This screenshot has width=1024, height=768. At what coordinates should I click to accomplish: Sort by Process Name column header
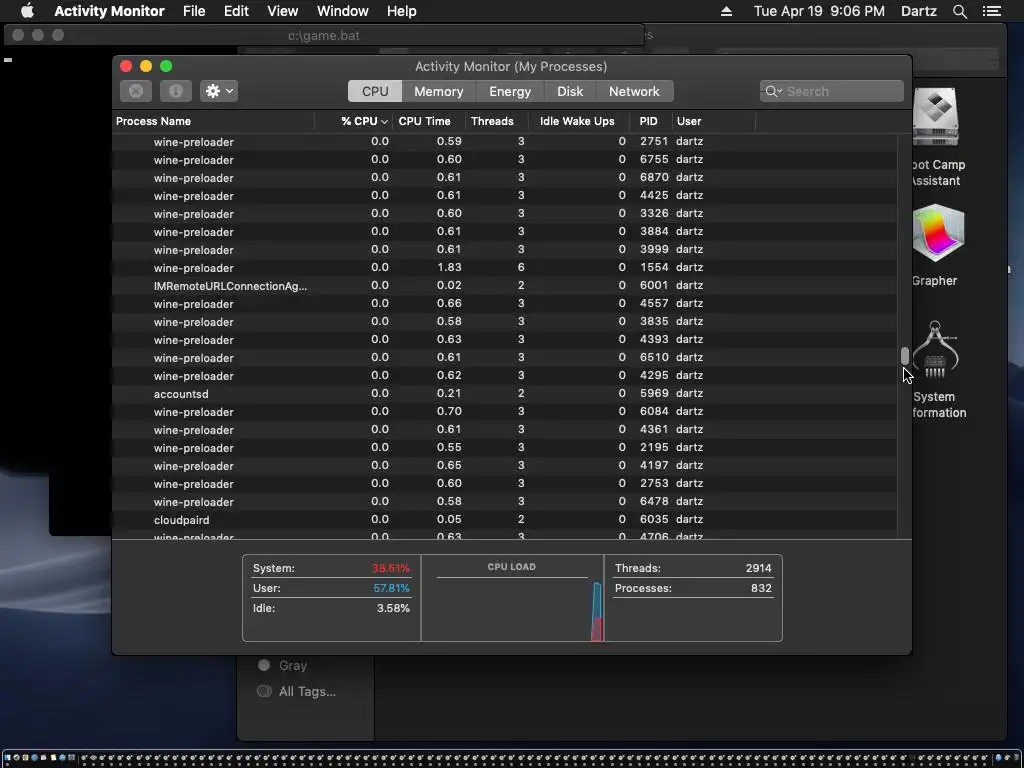click(214, 121)
